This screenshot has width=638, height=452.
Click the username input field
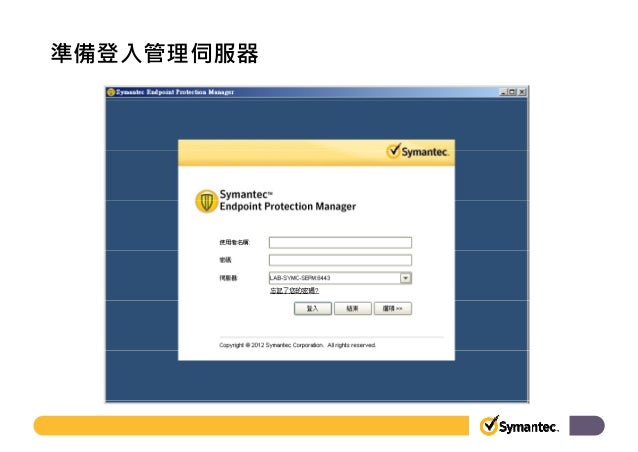(340, 242)
